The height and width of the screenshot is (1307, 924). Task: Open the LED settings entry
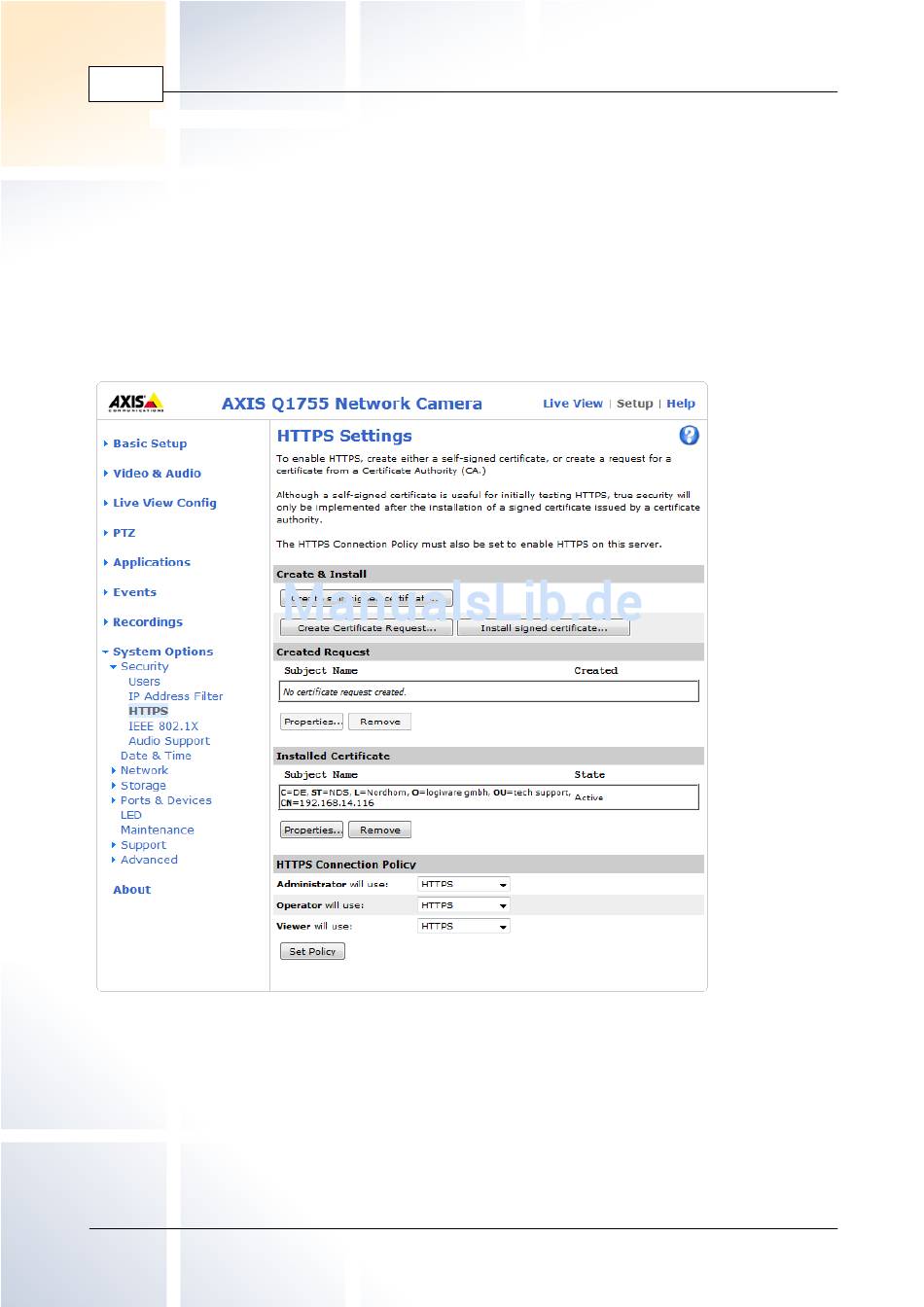click(131, 815)
